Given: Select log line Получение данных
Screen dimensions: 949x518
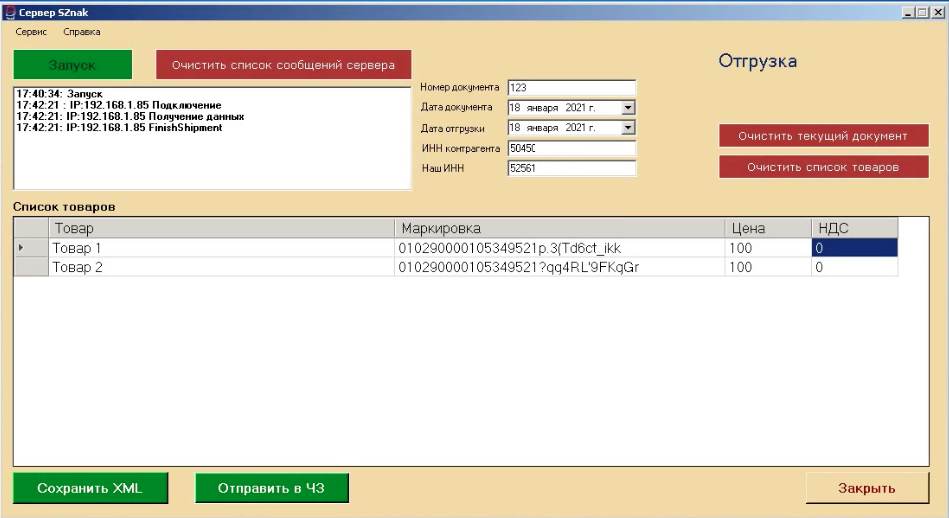Looking at the screenshot, I should pyautogui.click(x=130, y=116).
